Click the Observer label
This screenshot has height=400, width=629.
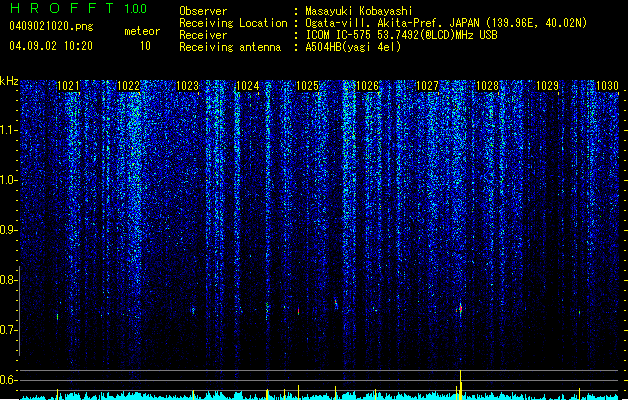click(203, 11)
